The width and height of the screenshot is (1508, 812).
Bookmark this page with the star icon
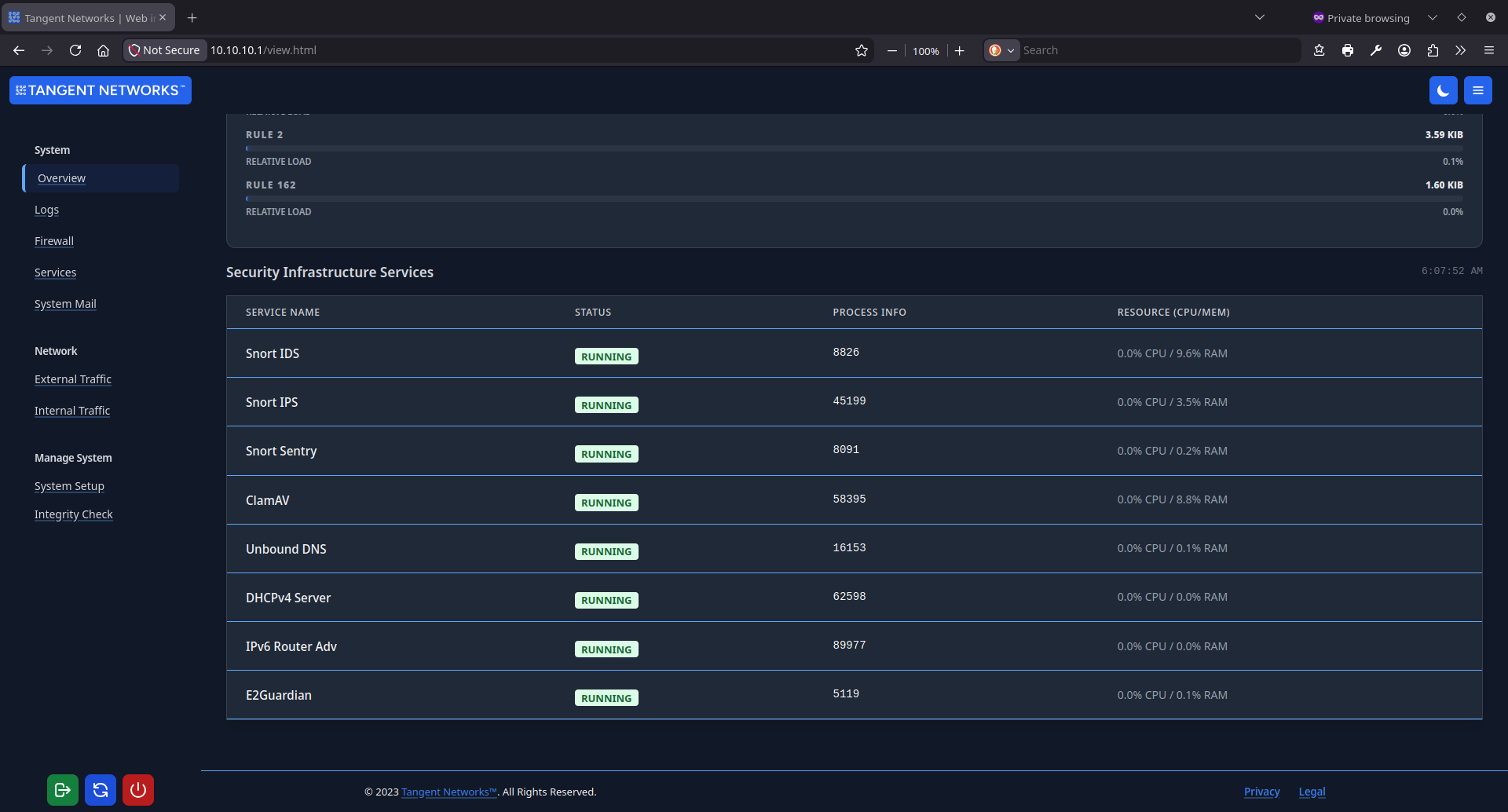862,50
